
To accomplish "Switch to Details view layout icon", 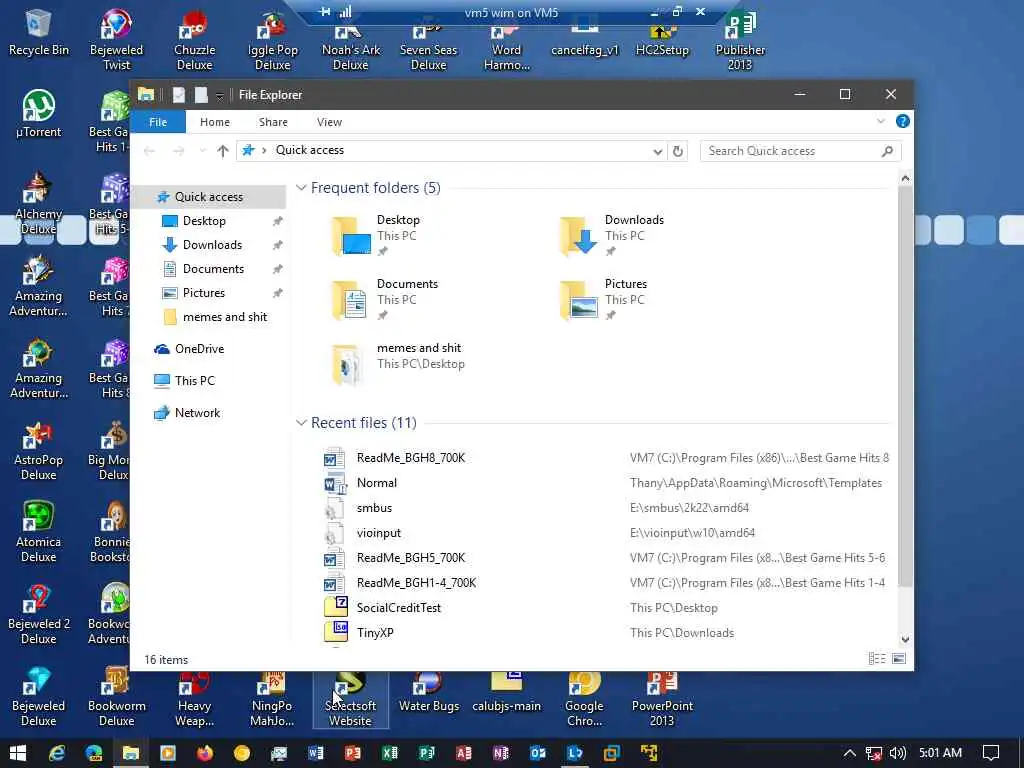I will (x=876, y=659).
